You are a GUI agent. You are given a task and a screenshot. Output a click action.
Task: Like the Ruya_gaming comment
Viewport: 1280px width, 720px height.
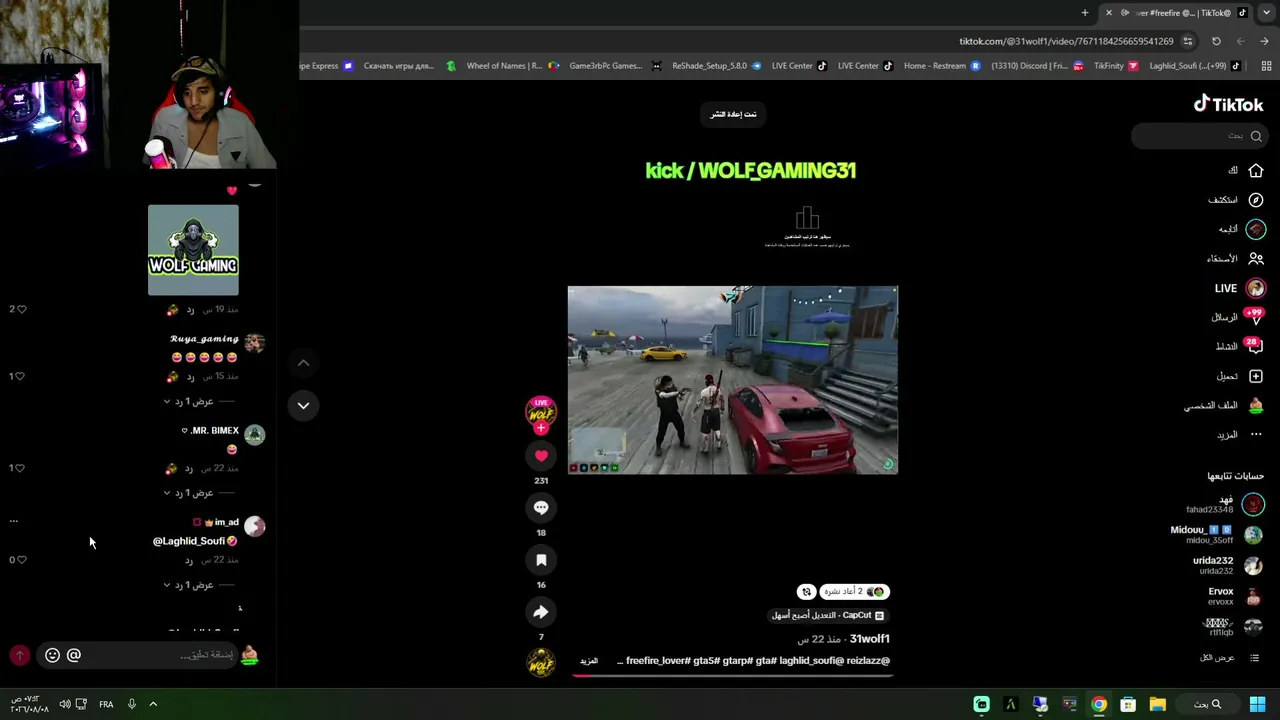click(21, 376)
